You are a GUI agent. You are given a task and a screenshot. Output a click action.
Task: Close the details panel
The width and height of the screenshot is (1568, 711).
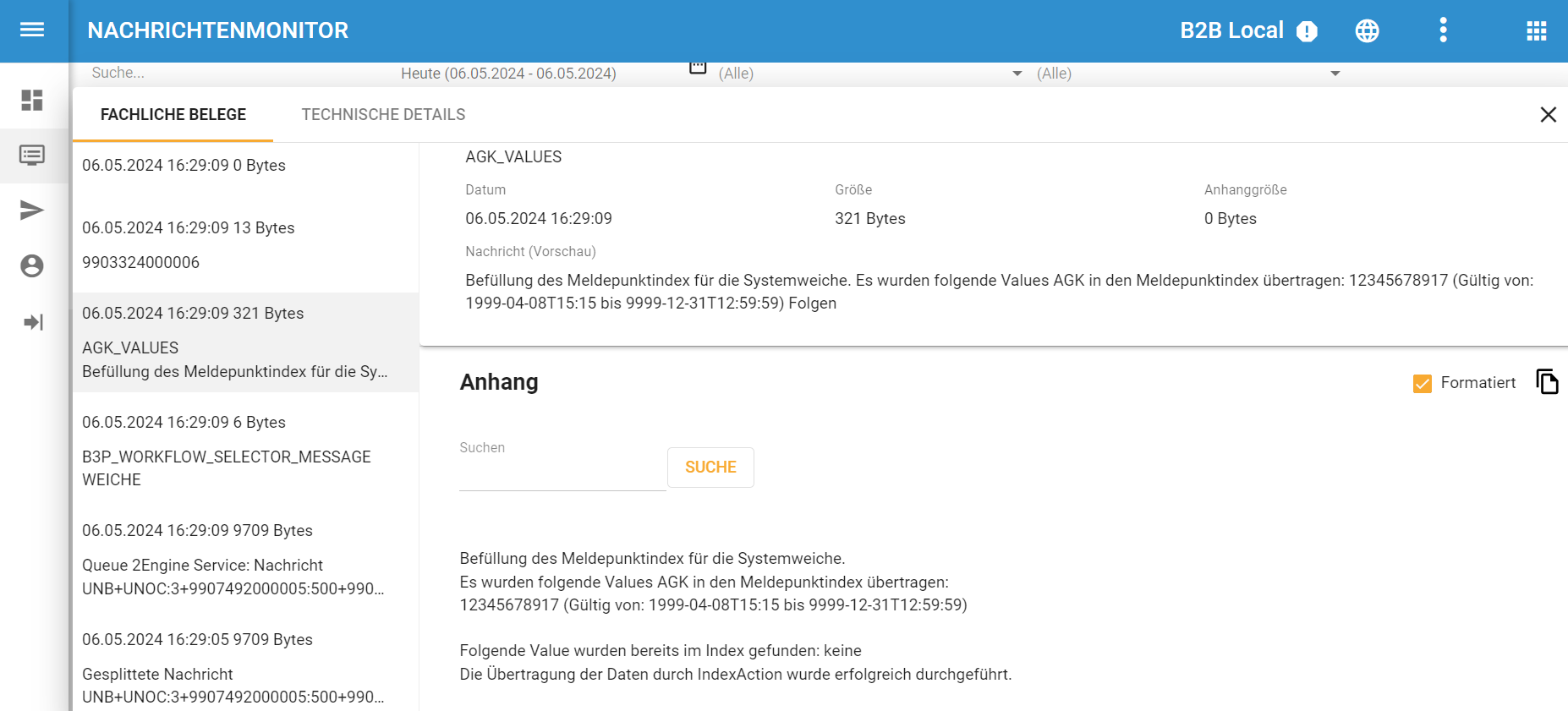[x=1548, y=114]
